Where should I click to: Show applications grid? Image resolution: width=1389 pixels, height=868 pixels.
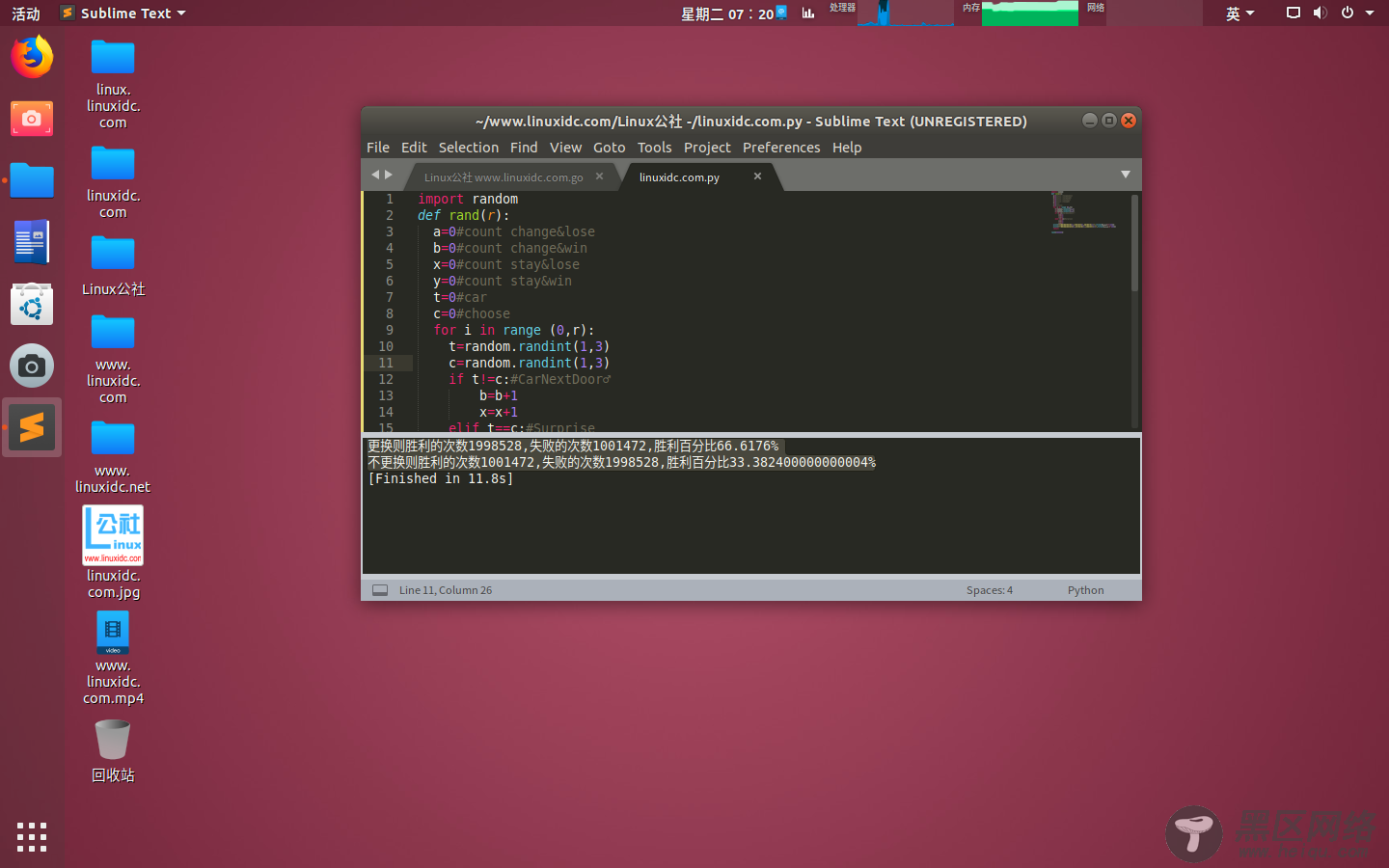[x=32, y=836]
